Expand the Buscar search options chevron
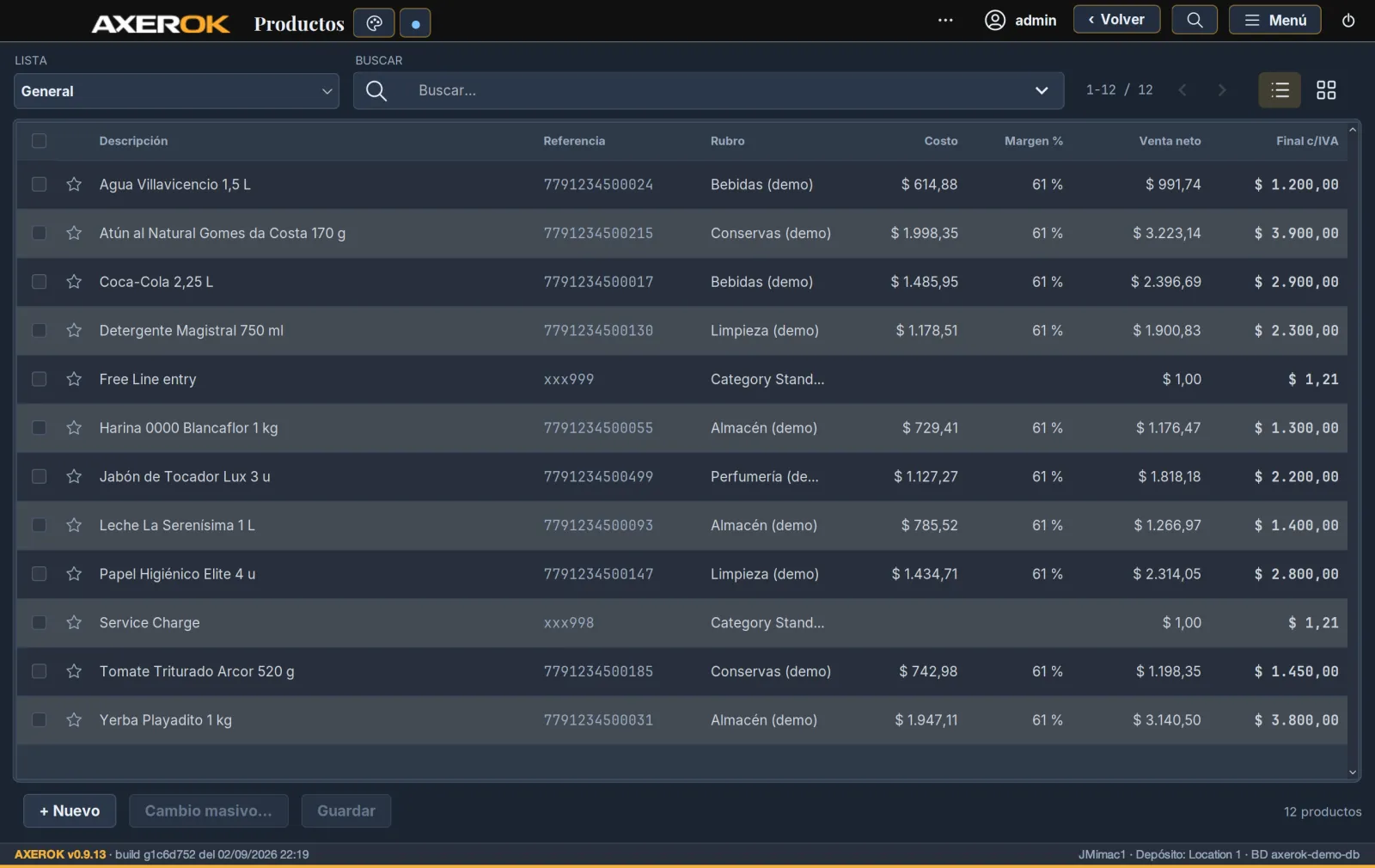This screenshot has width=1375, height=868. coord(1042,90)
